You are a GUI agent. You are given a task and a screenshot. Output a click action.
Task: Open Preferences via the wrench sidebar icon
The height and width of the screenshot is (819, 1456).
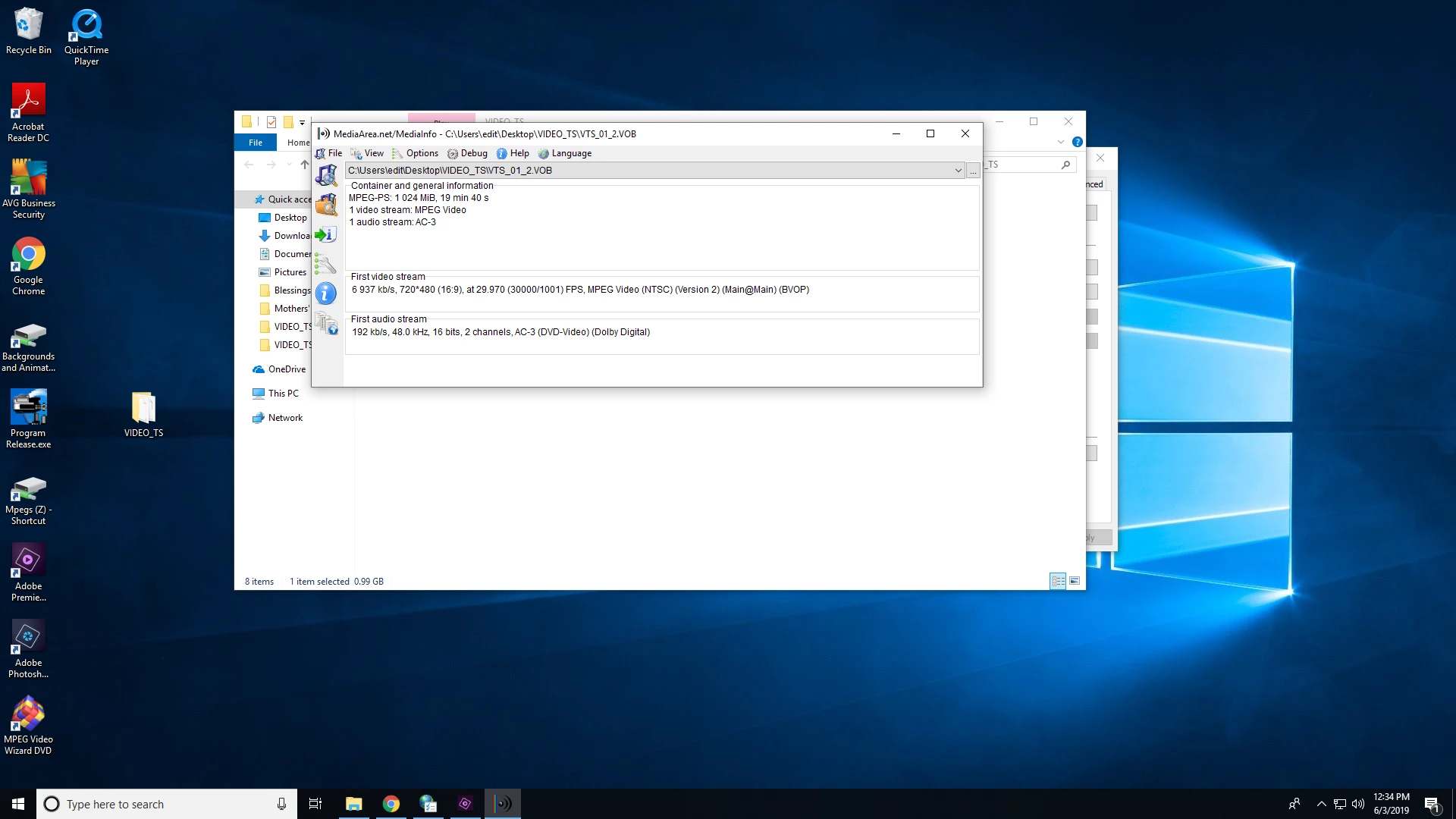326,264
